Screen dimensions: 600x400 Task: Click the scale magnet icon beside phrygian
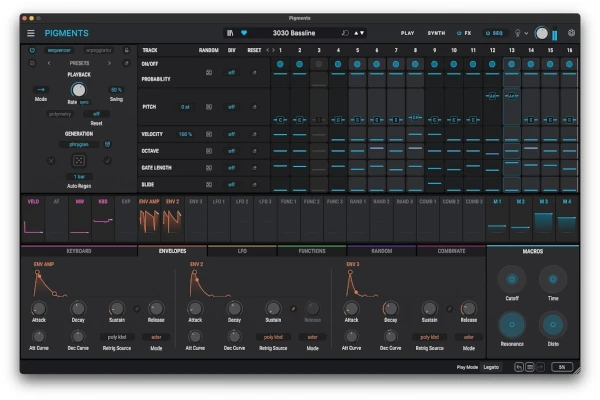pos(108,144)
